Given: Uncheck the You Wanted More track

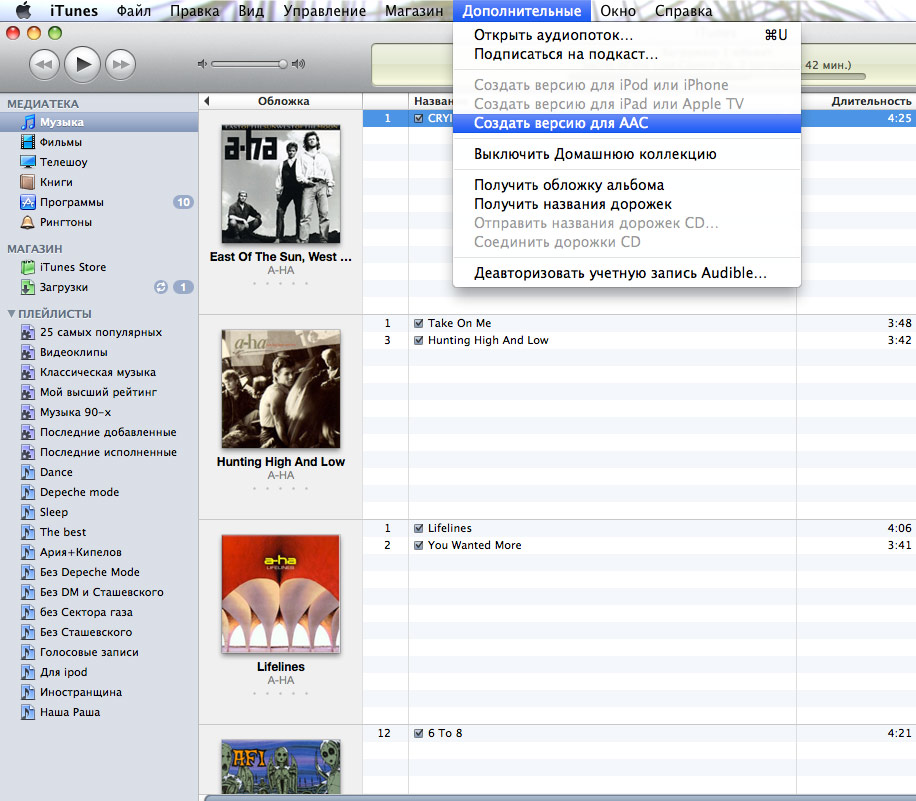Looking at the screenshot, I should (x=418, y=545).
